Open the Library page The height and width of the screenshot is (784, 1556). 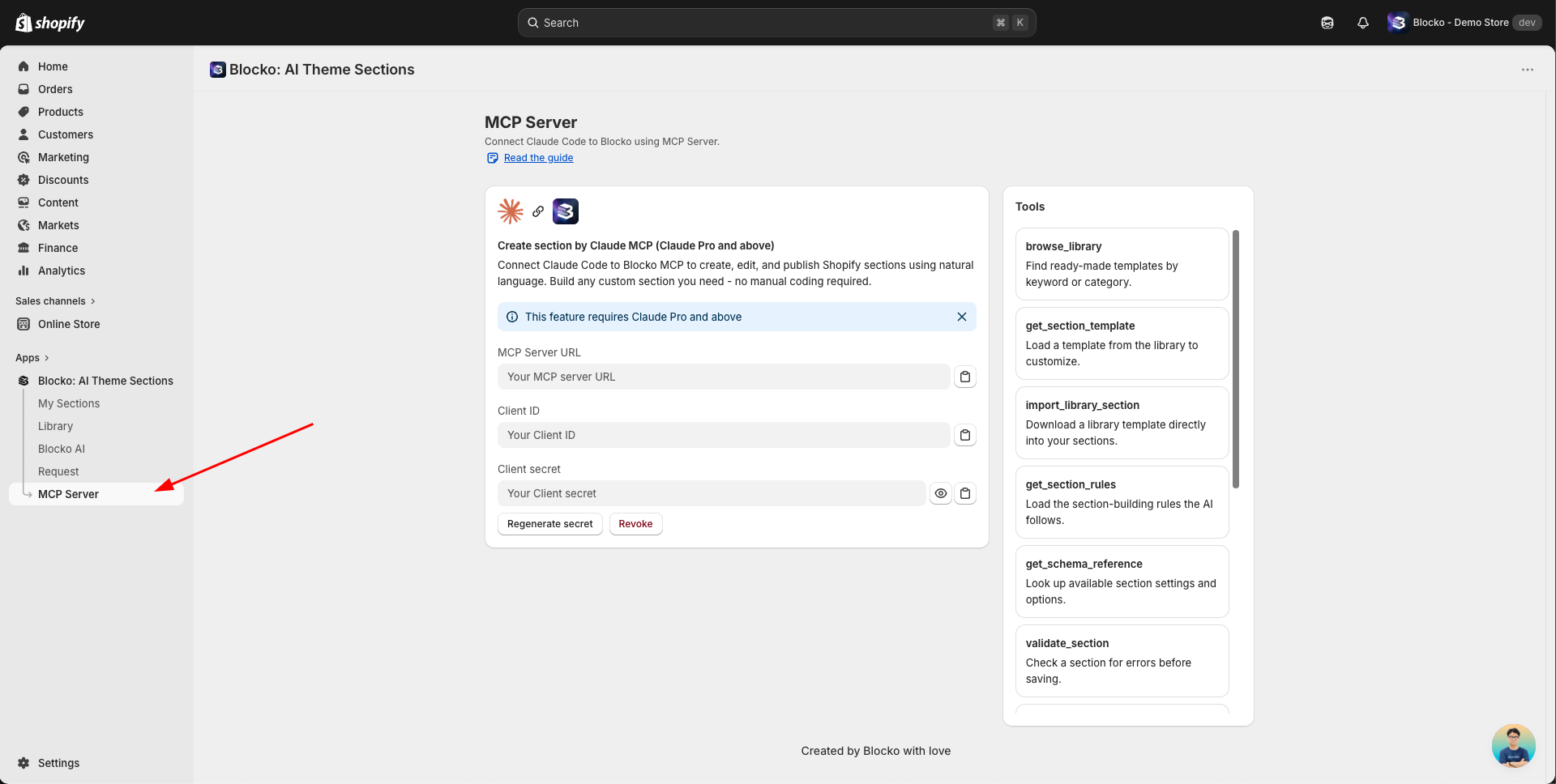55,426
